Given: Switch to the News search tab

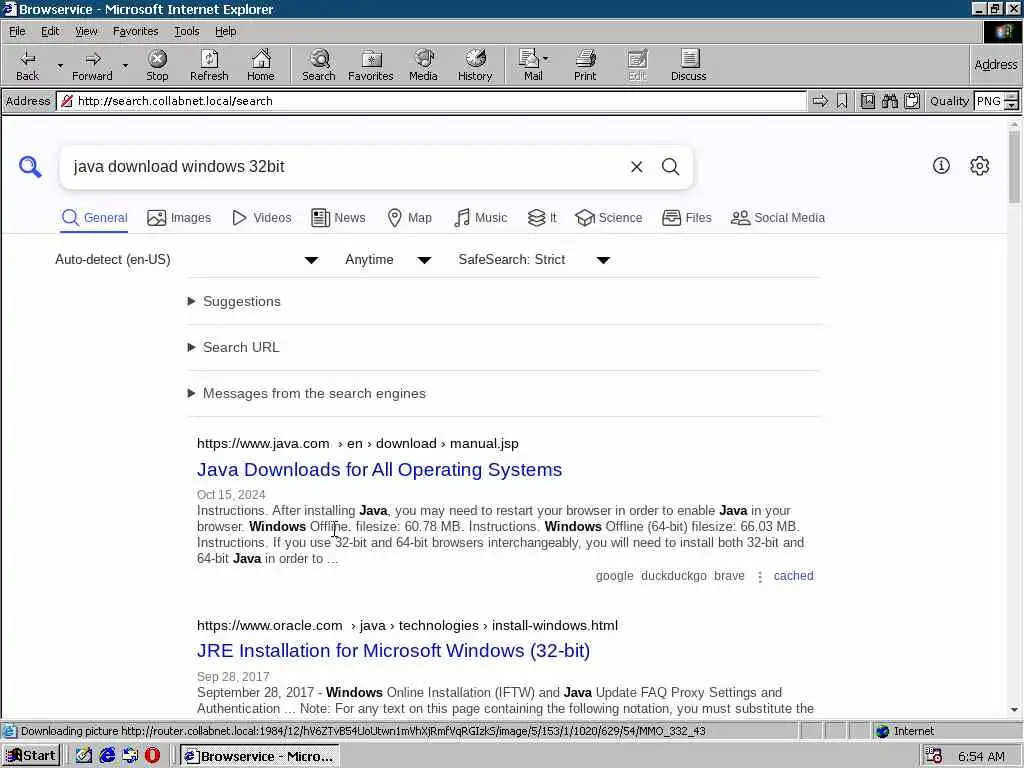Looking at the screenshot, I should 338,218.
